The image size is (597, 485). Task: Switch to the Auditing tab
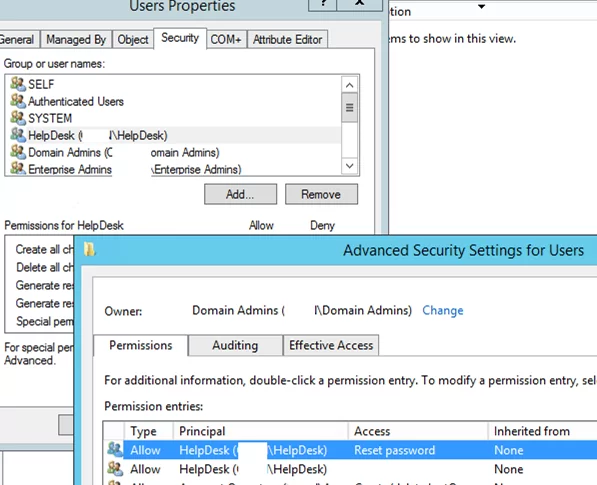click(x=235, y=345)
